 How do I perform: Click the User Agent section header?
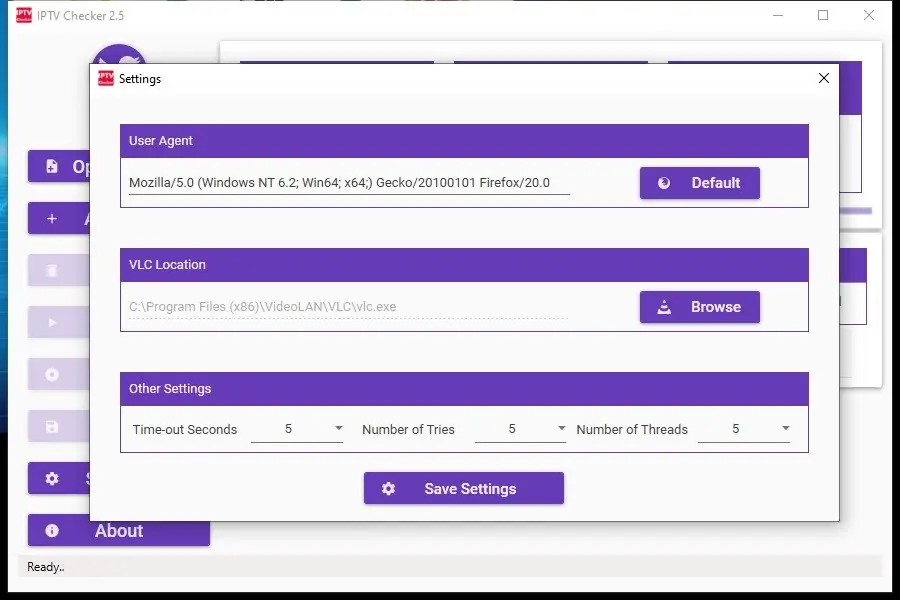point(464,141)
